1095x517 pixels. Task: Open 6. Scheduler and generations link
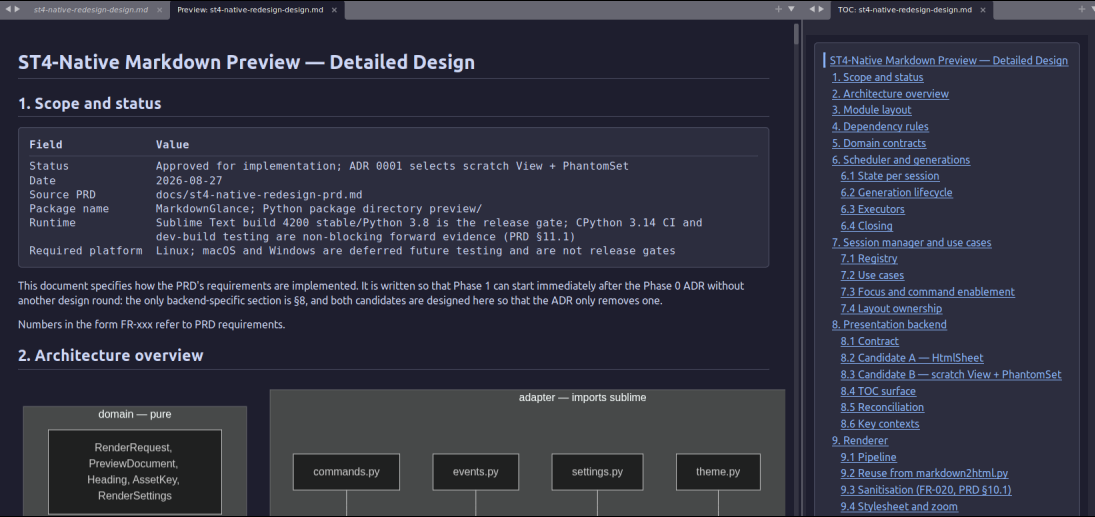click(x=901, y=160)
